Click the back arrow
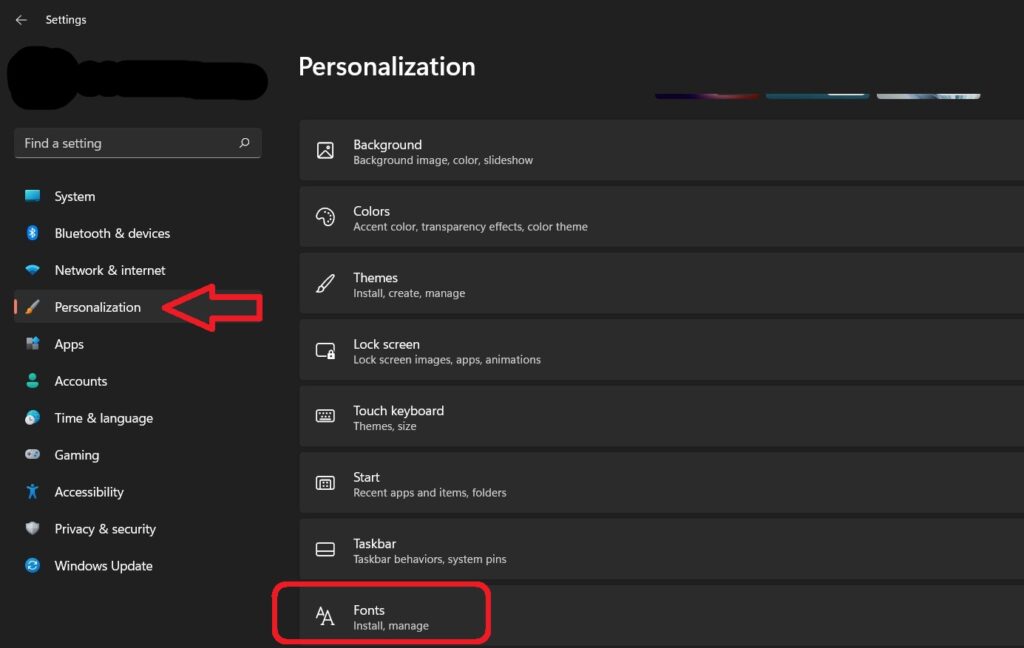Image resolution: width=1024 pixels, height=648 pixels. (x=20, y=19)
